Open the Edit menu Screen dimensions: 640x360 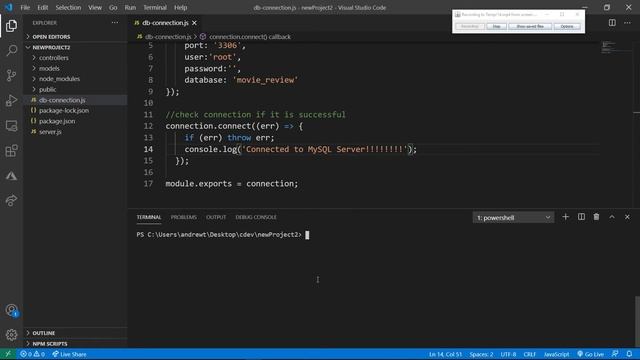tap(42, 7)
